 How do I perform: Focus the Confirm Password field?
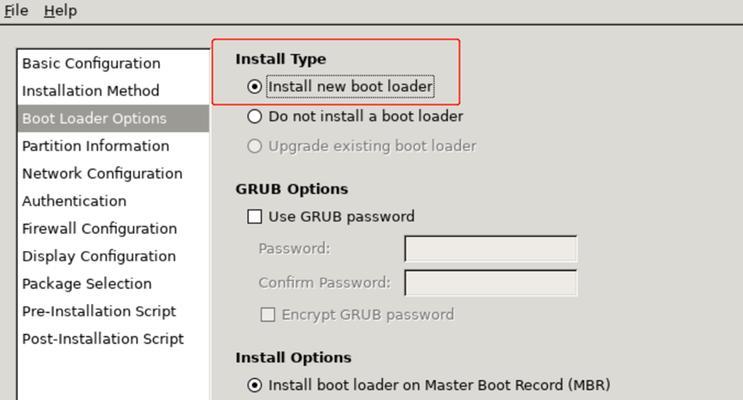(x=491, y=282)
